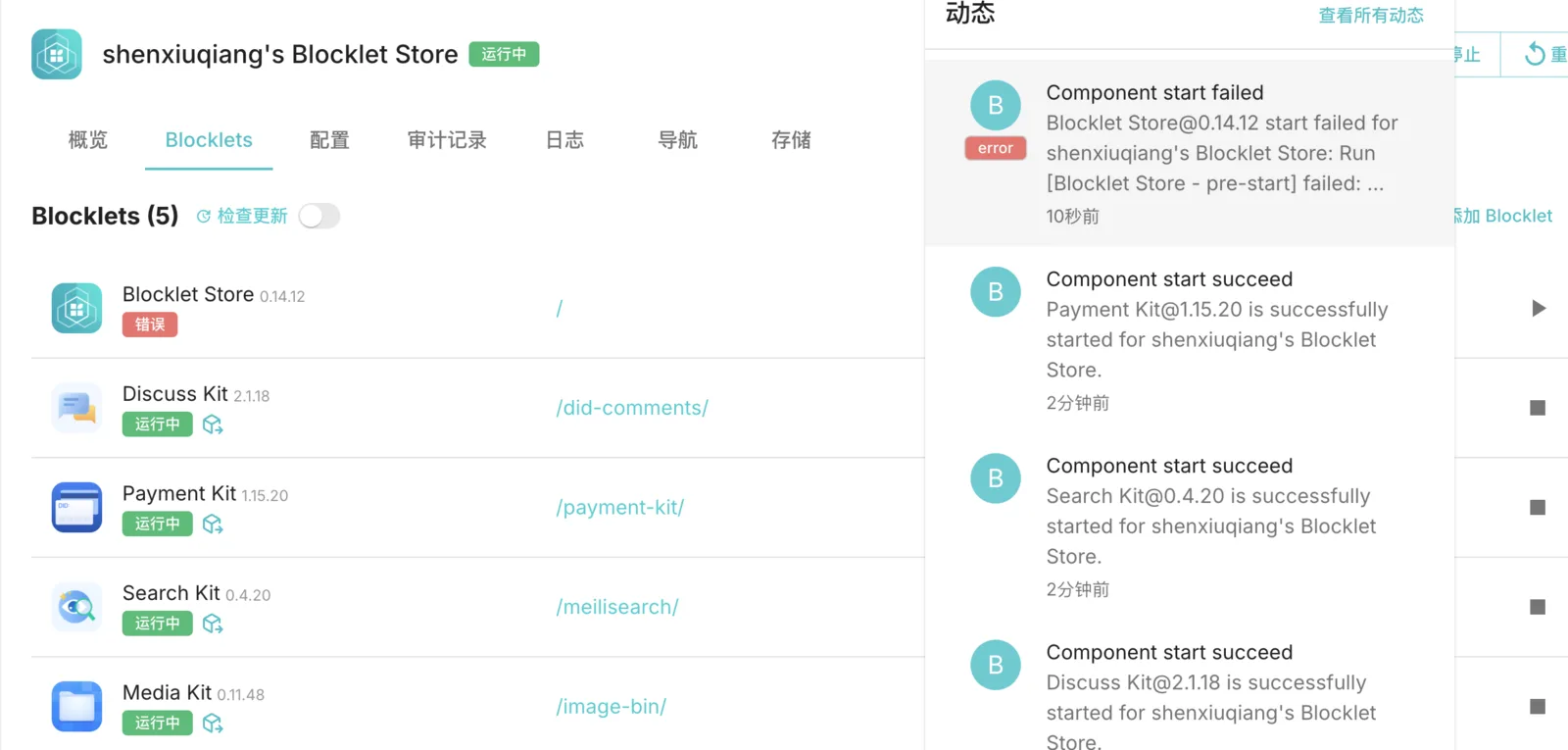Click the red error tag in notification
This screenshot has height=750, width=1568.
pyautogui.click(x=996, y=148)
